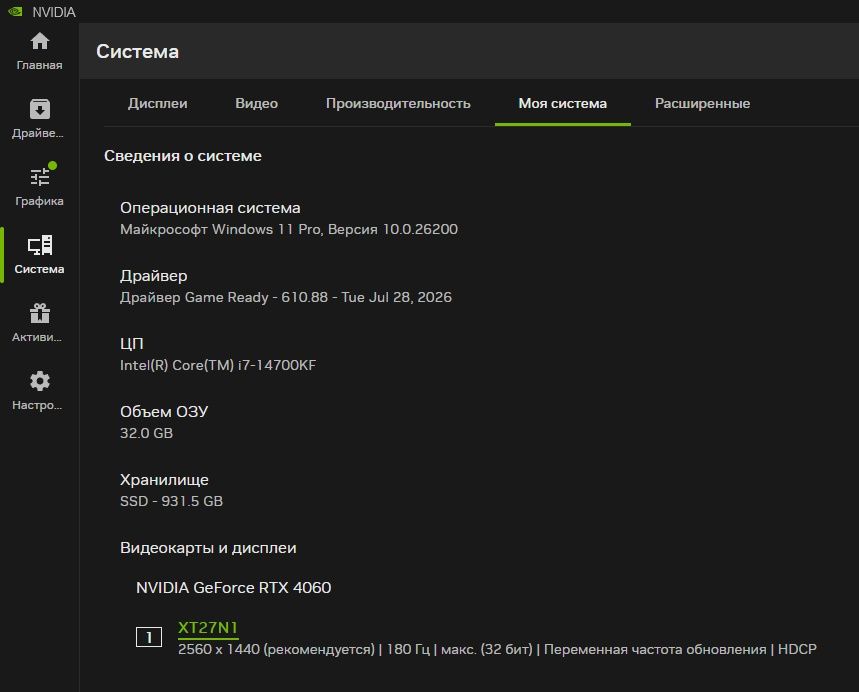Open the Графика sliders icon in sidebar
Viewport: 859px width, 692px height.
tap(39, 177)
